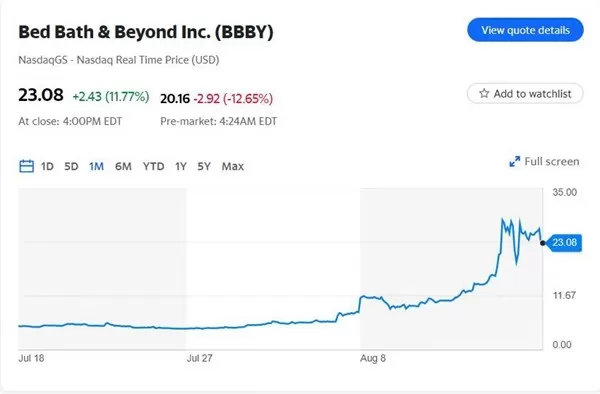The width and height of the screenshot is (600, 394).
Task: Click the Aug 8 date axis label
Action: click(373, 358)
